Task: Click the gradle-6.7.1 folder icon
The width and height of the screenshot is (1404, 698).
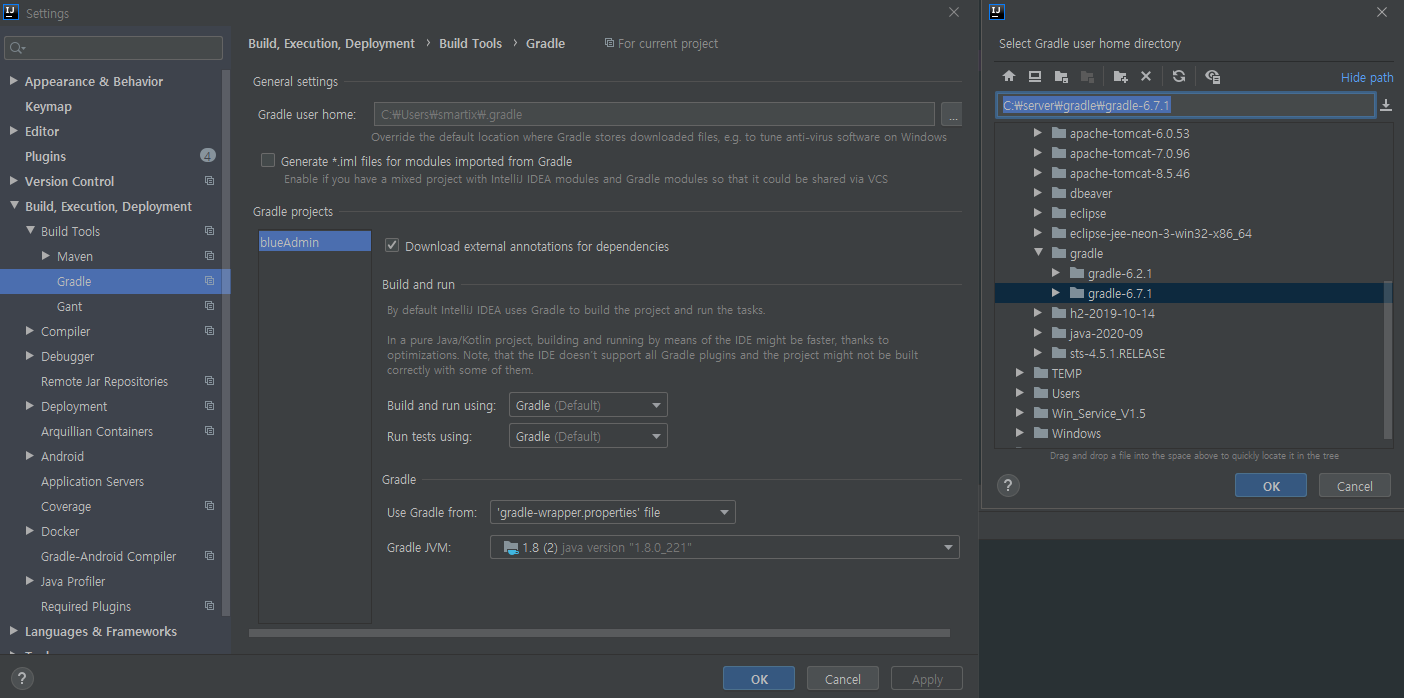Action: 1077,293
